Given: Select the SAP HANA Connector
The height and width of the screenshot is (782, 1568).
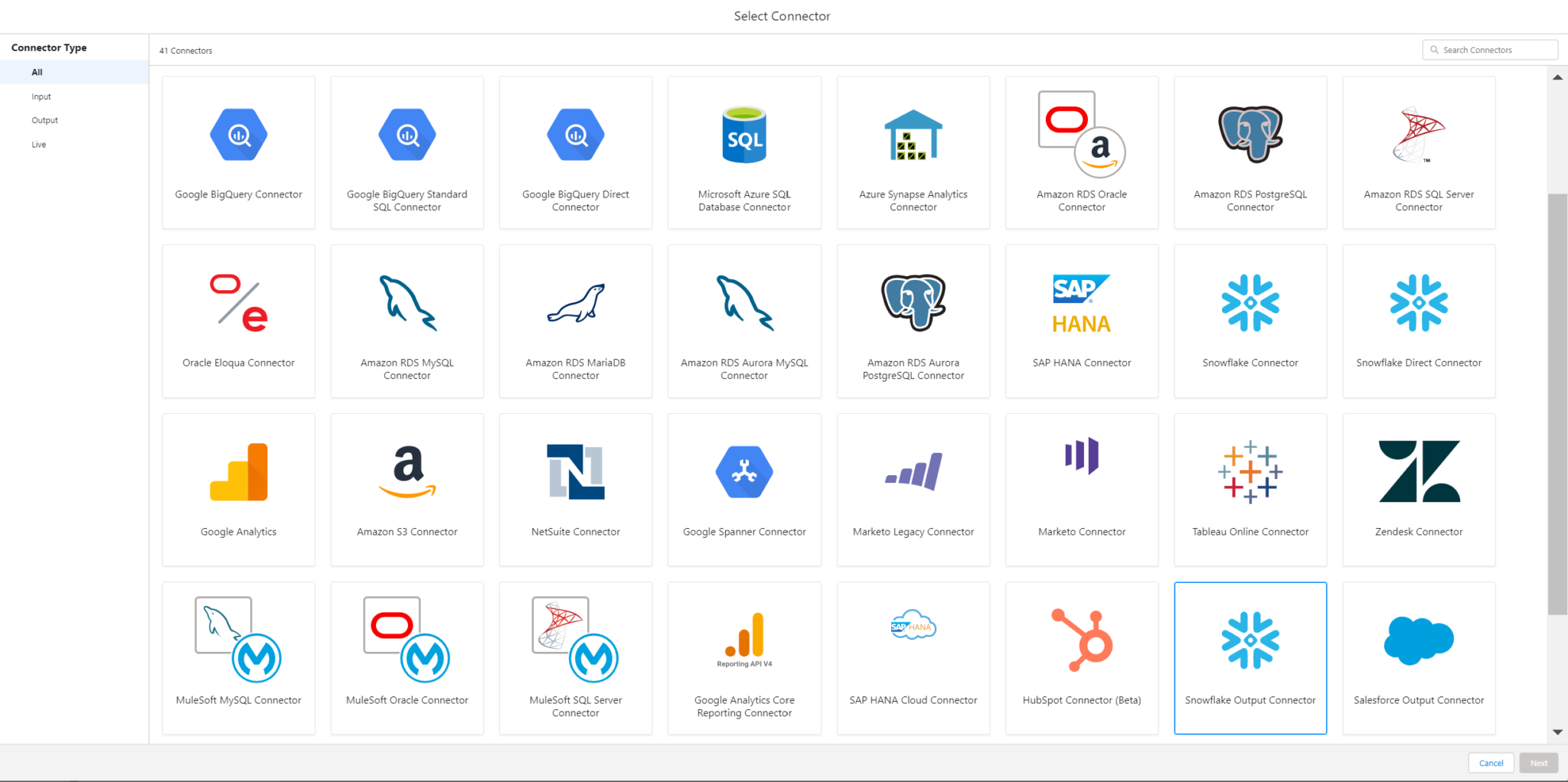Looking at the screenshot, I should (1081, 321).
